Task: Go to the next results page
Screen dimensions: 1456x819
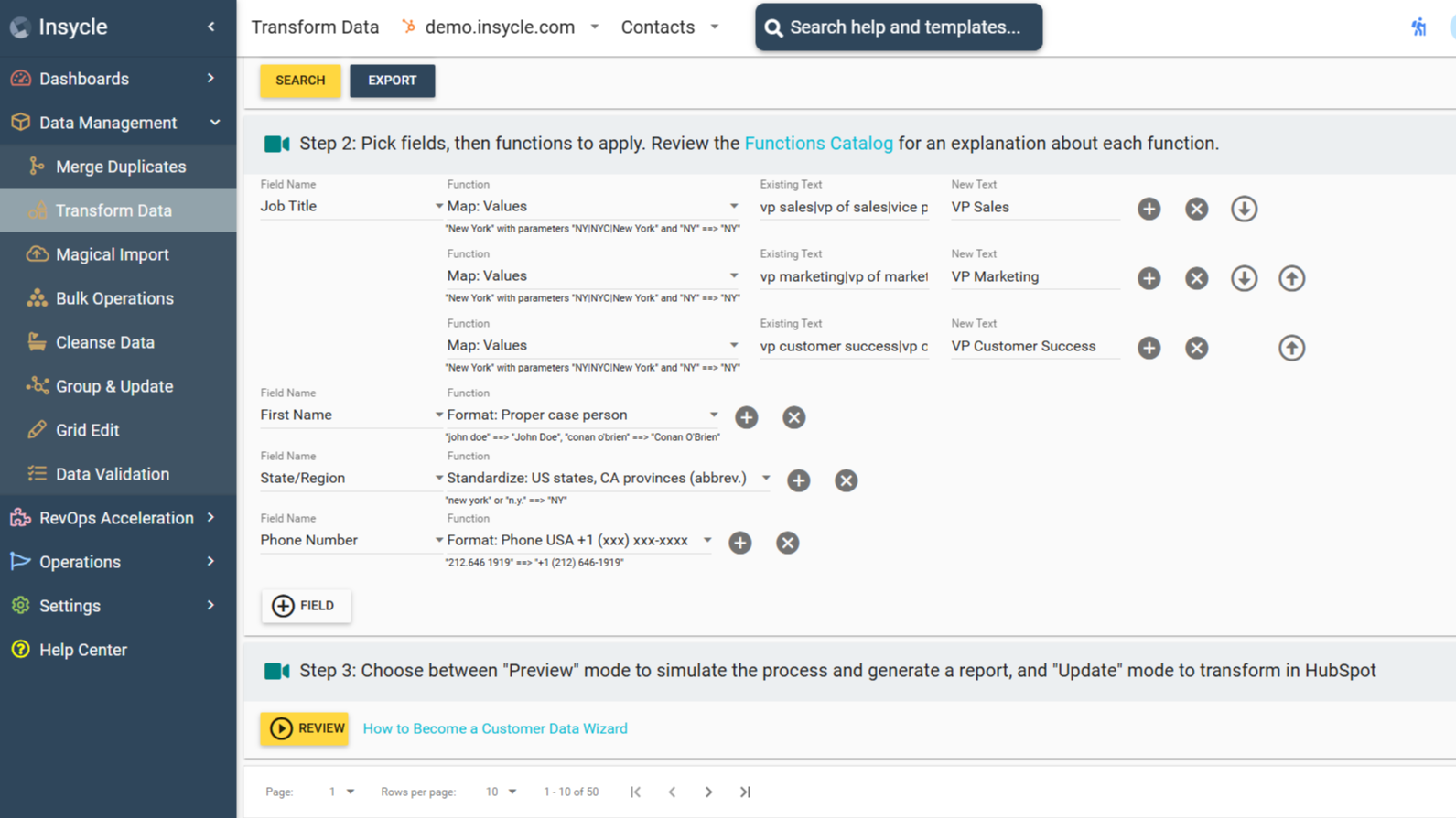Action: pos(708,792)
